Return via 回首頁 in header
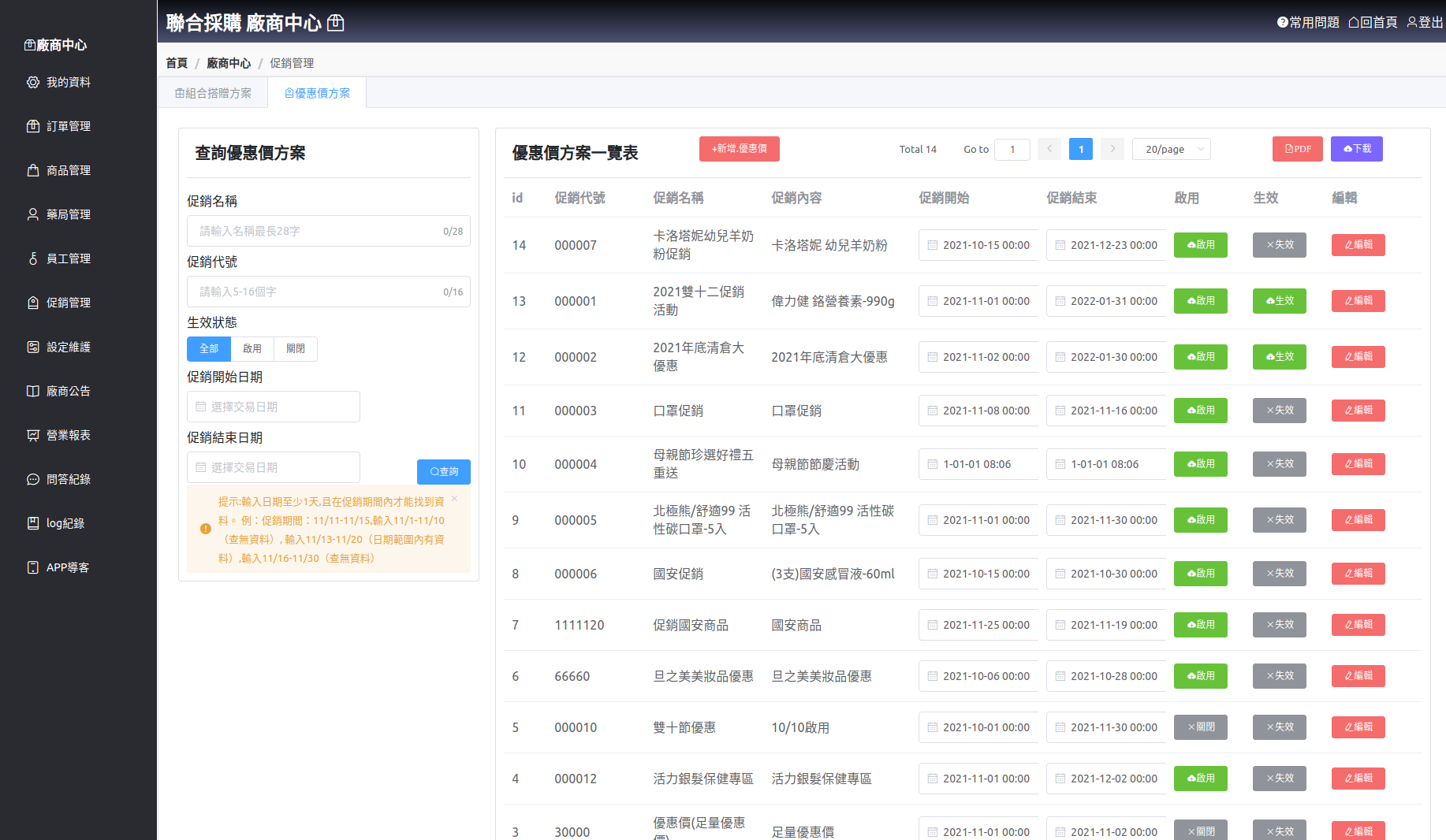The height and width of the screenshot is (840, 1446). [1373, 22]
